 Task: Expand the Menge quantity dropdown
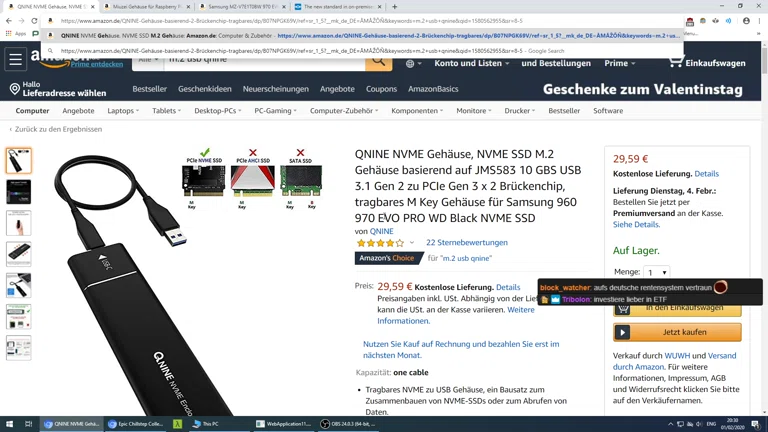coord(656,272)
